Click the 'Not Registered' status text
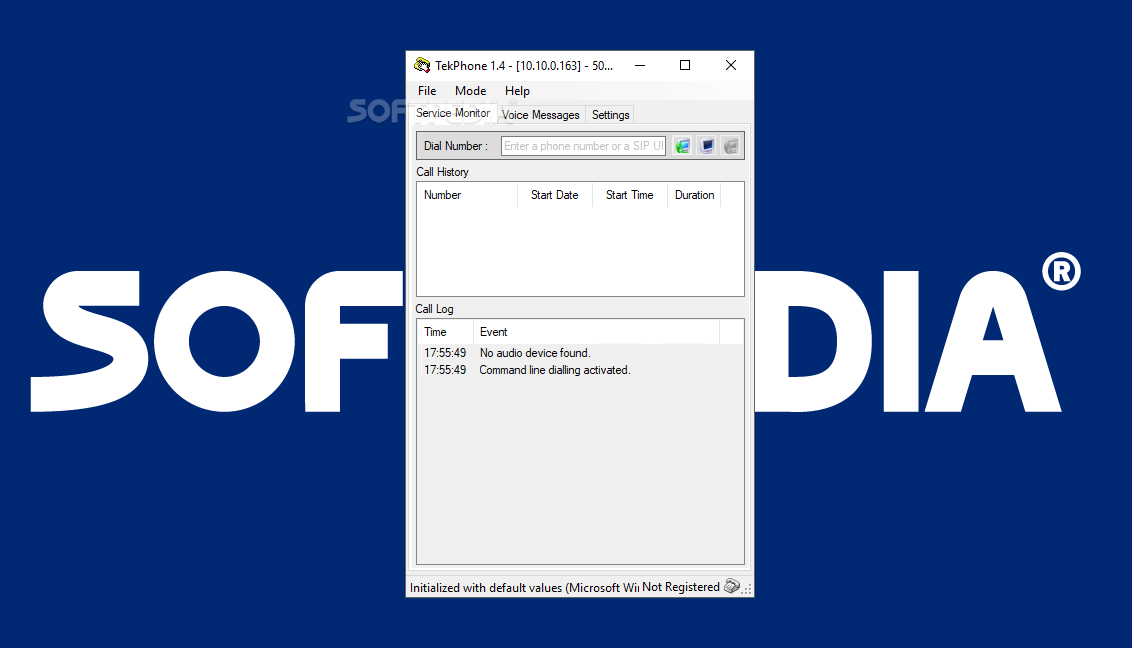This screenshot has width=1132, height=648. click(x=681, y=587)
